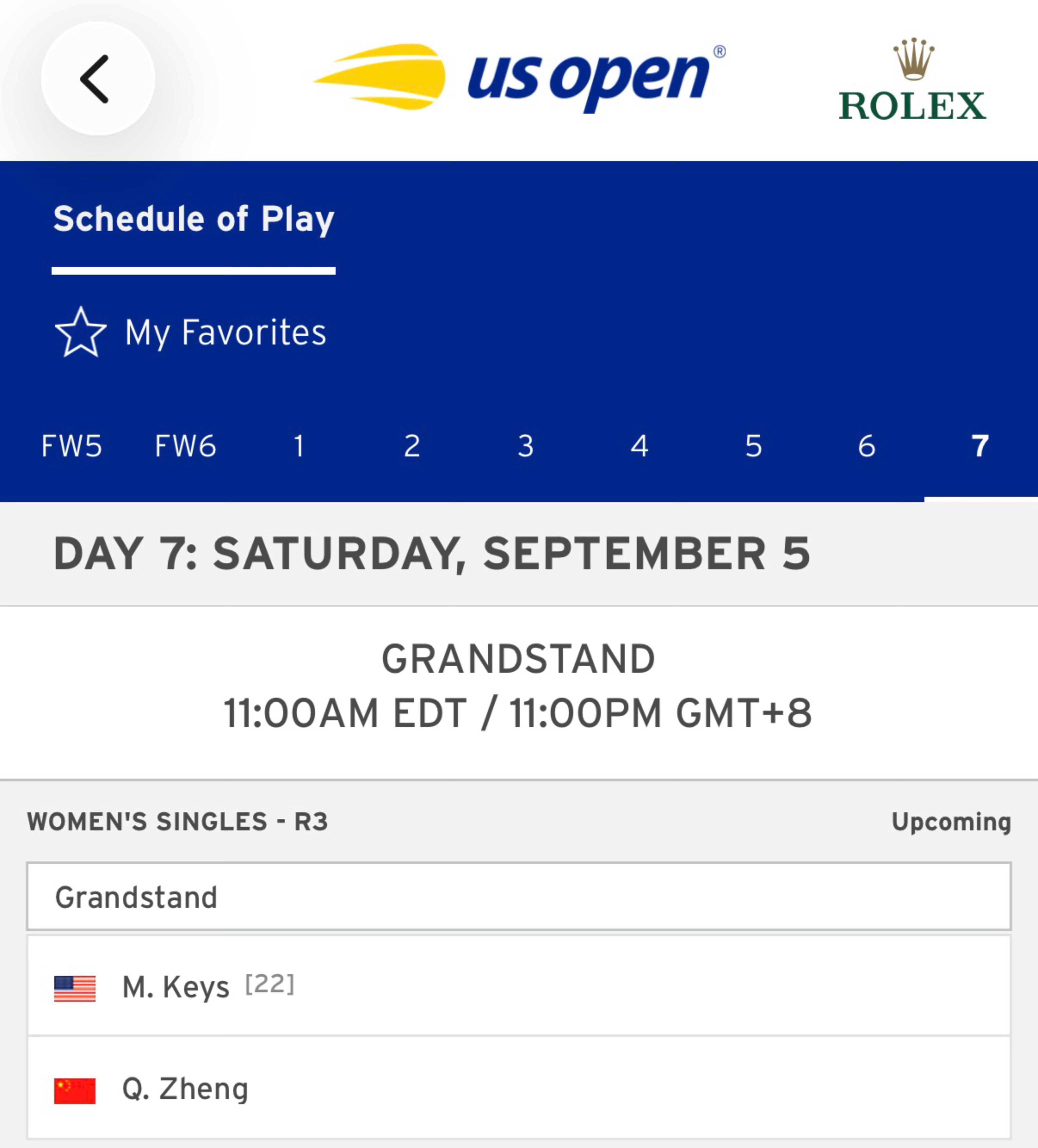Switch to the FW5 day tab
Screen dimensions: 1038x1148
click(x=72, y=446)
